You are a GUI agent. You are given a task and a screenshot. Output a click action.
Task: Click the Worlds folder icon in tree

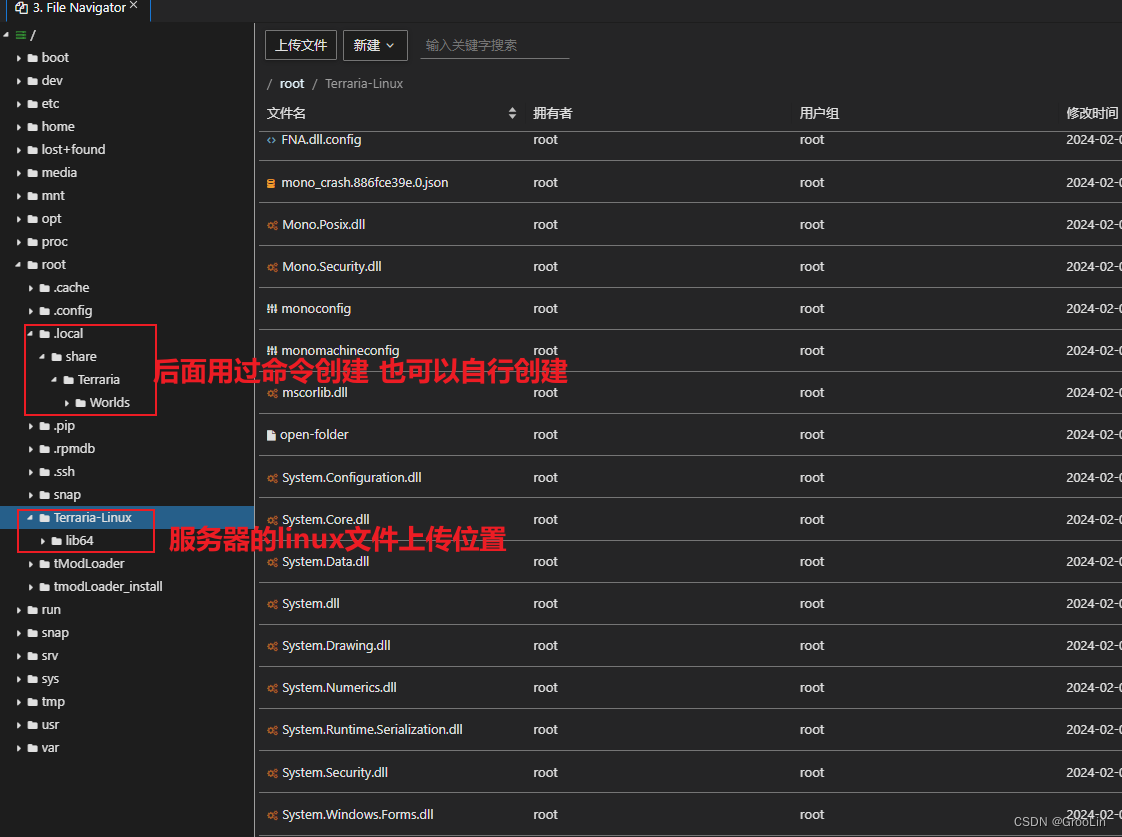[x=80, y=403]
